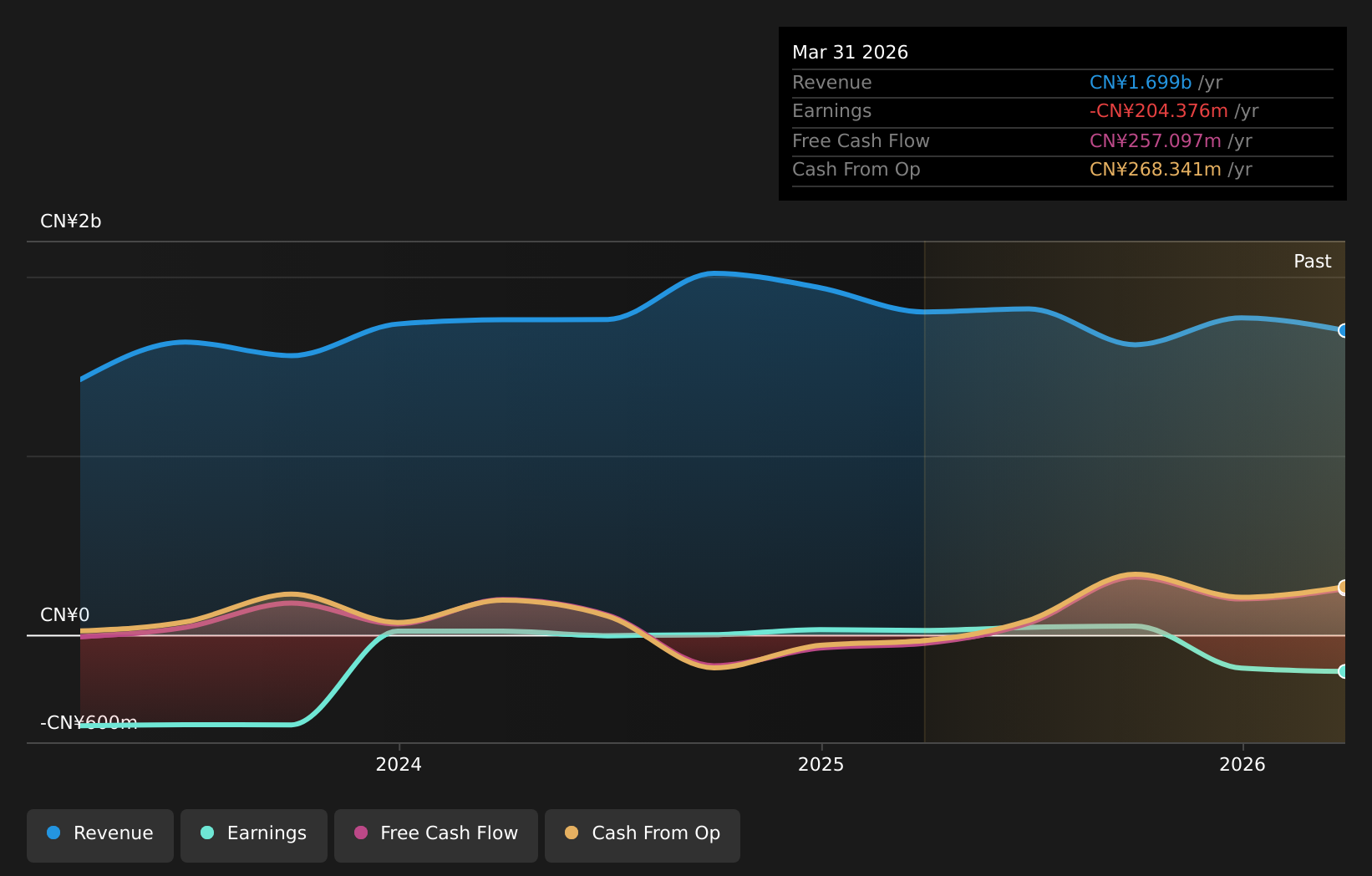Click the 2025 axis label
The image size is (1372, 876).
point(821,764)
